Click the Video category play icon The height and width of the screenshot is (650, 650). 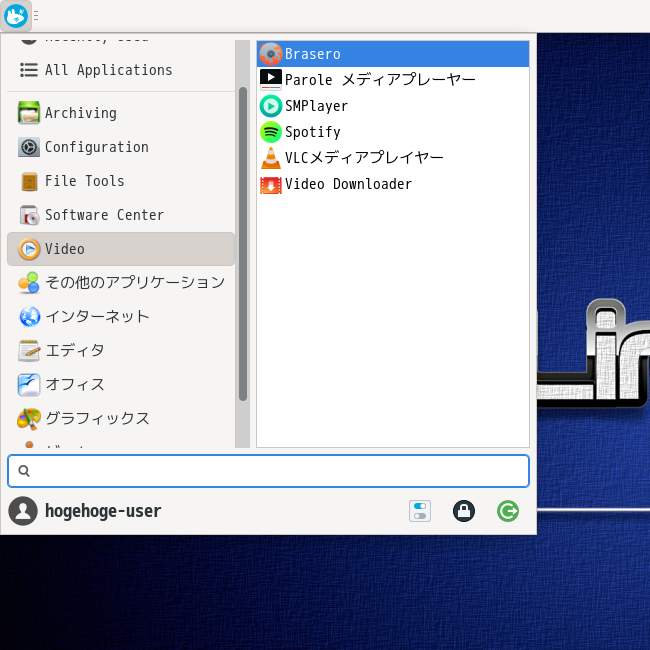pos(29,249)
